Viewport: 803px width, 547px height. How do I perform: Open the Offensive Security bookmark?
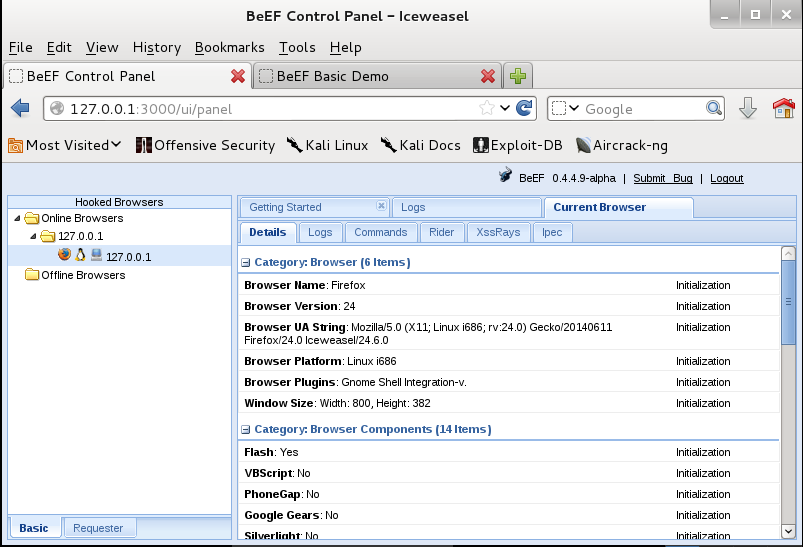[x=205, y=145]
